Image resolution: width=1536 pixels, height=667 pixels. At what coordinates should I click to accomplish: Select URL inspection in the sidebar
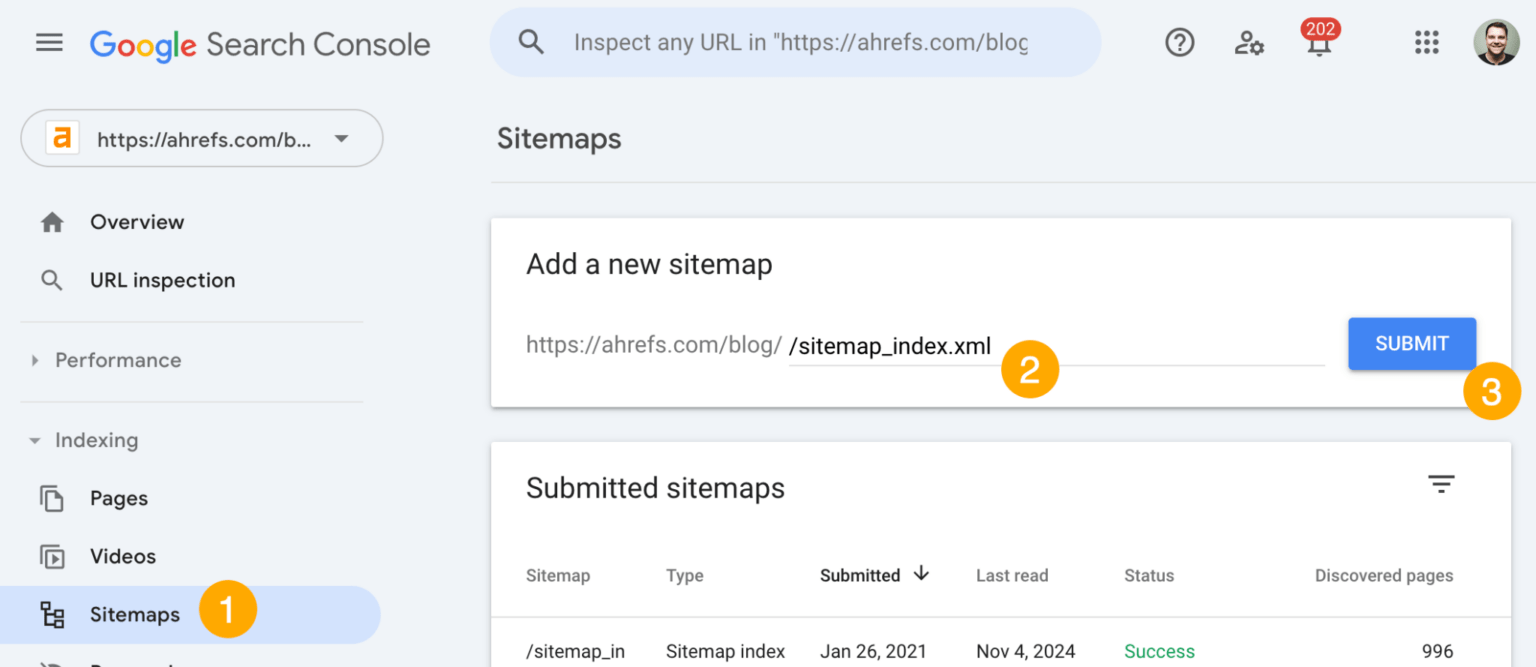point(162,280)
